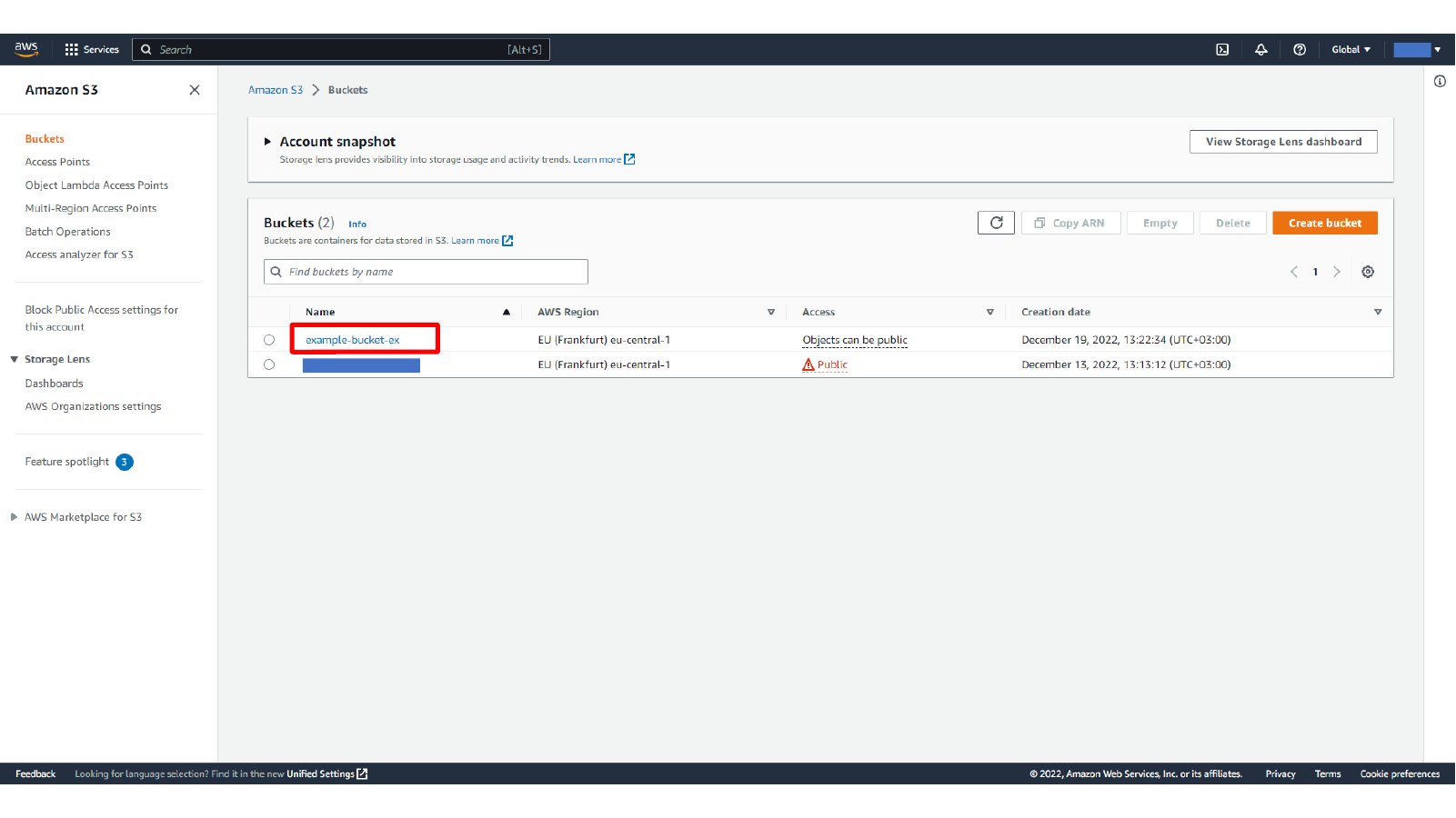Click the December 13, 2022 creation date cell
The image size is (1456, 818).
pyautogui.click(x=1126, y=364)
